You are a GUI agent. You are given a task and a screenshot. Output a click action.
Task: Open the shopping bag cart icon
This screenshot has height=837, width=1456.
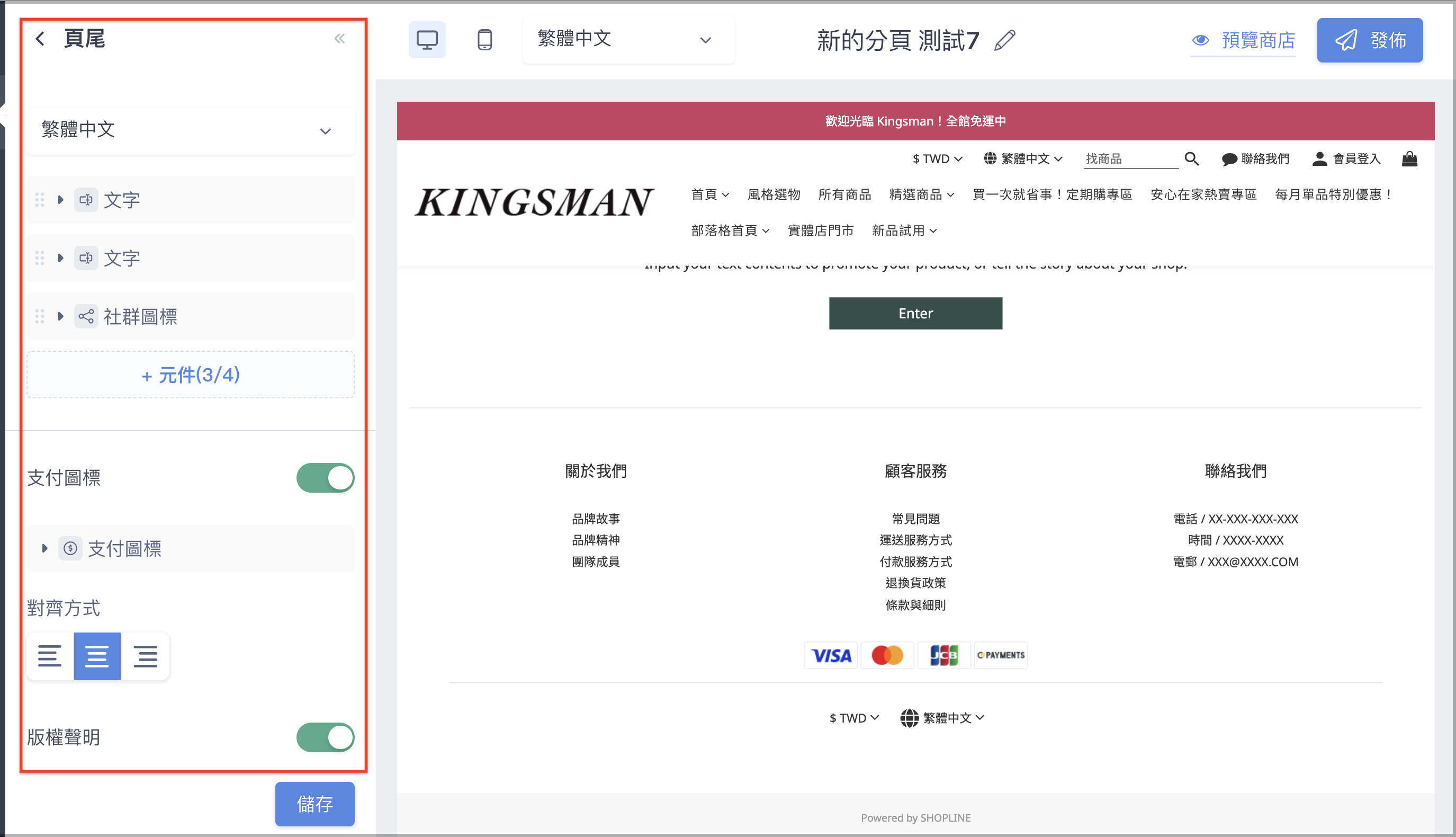click(1409, 159)
